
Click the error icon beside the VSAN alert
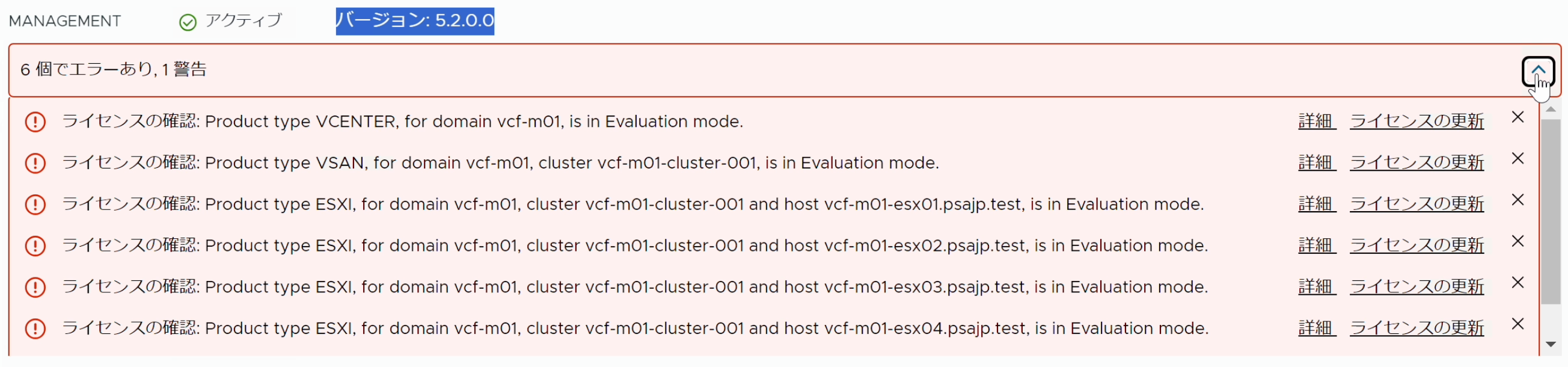coord(35,164)
